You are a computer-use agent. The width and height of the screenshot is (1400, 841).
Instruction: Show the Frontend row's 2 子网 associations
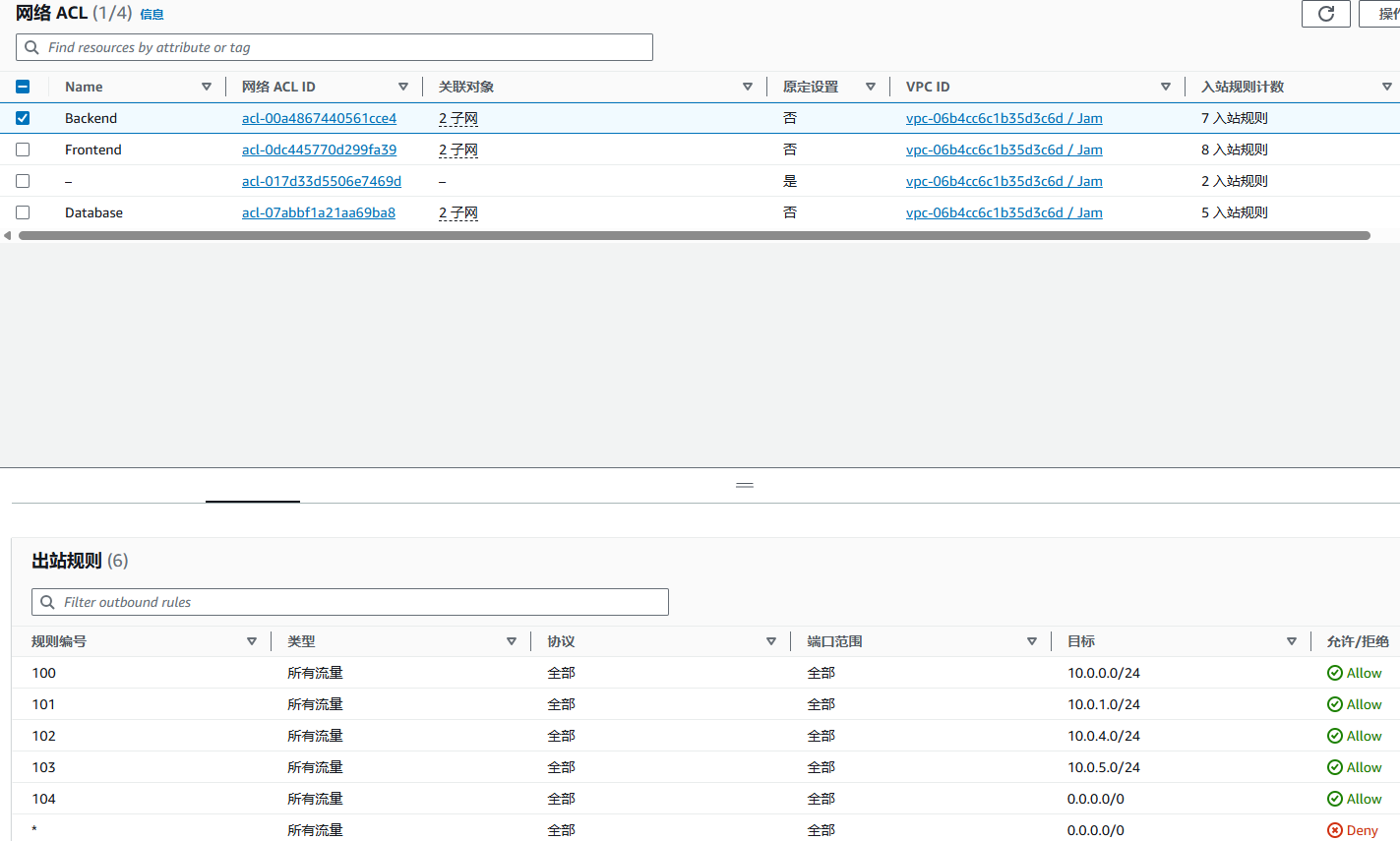458,150
